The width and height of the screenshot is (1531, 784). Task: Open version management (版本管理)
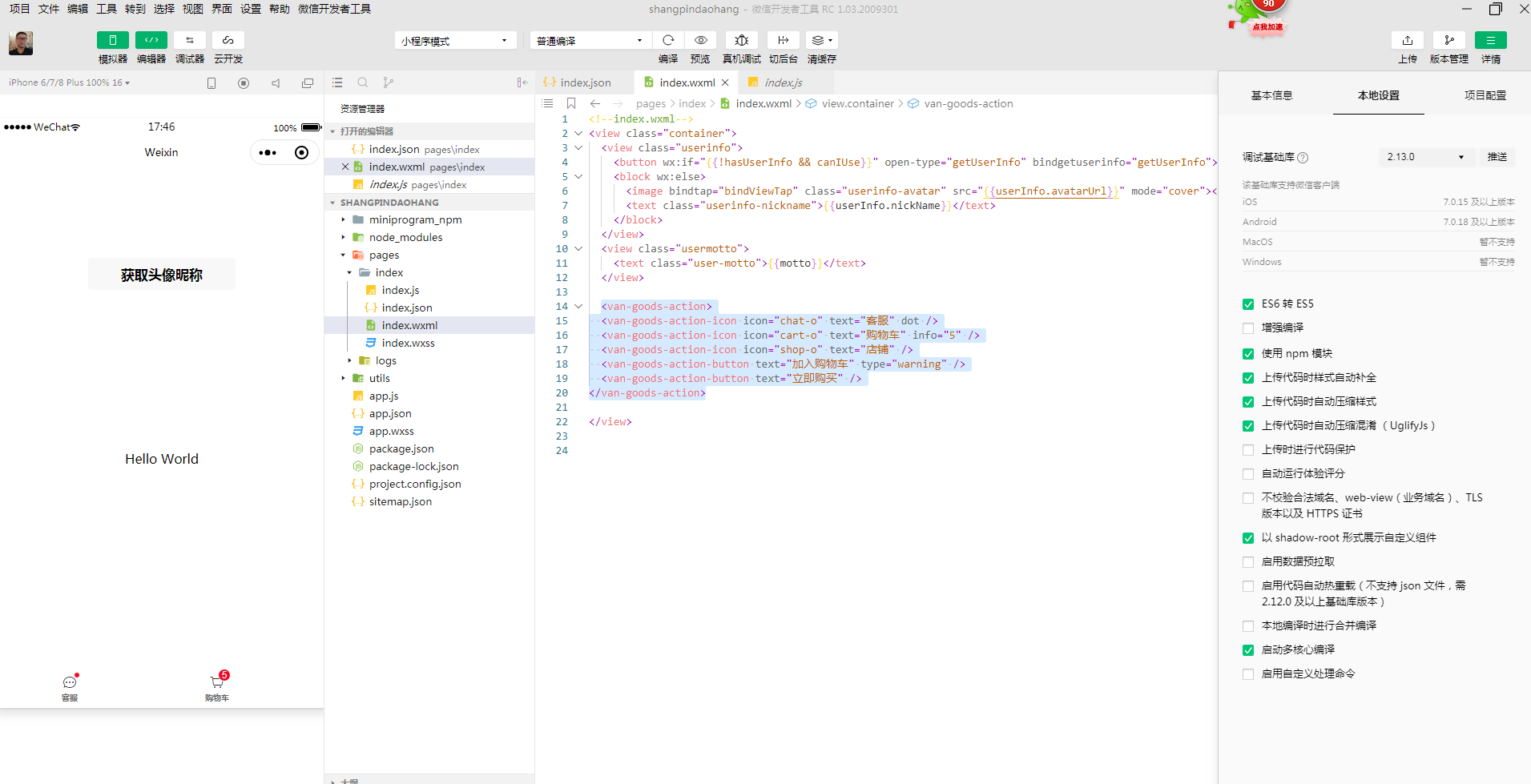pyautogui.click(x=1449, y=40)
